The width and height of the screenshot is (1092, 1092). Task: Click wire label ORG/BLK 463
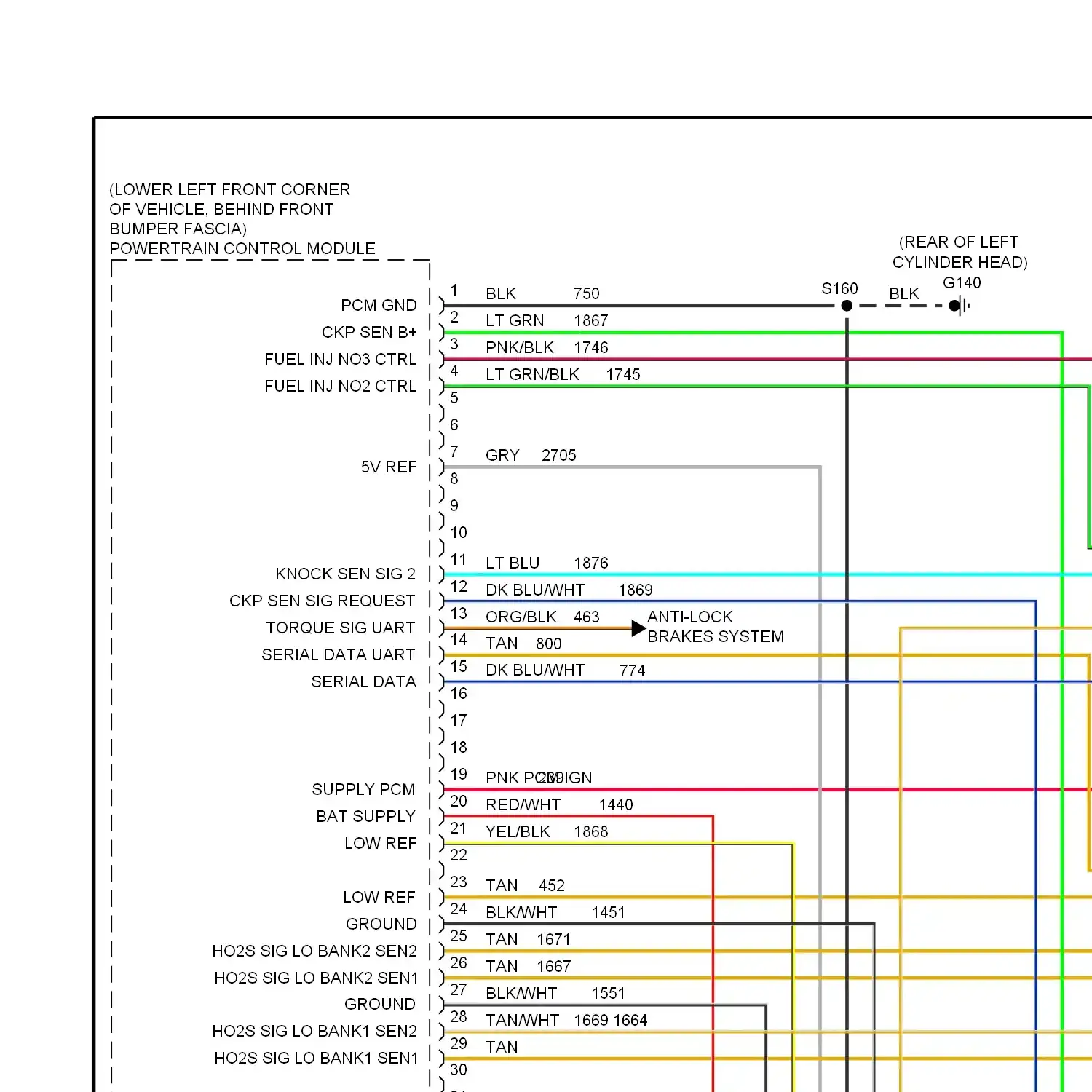pyautogui.click(x=542, y=617)
